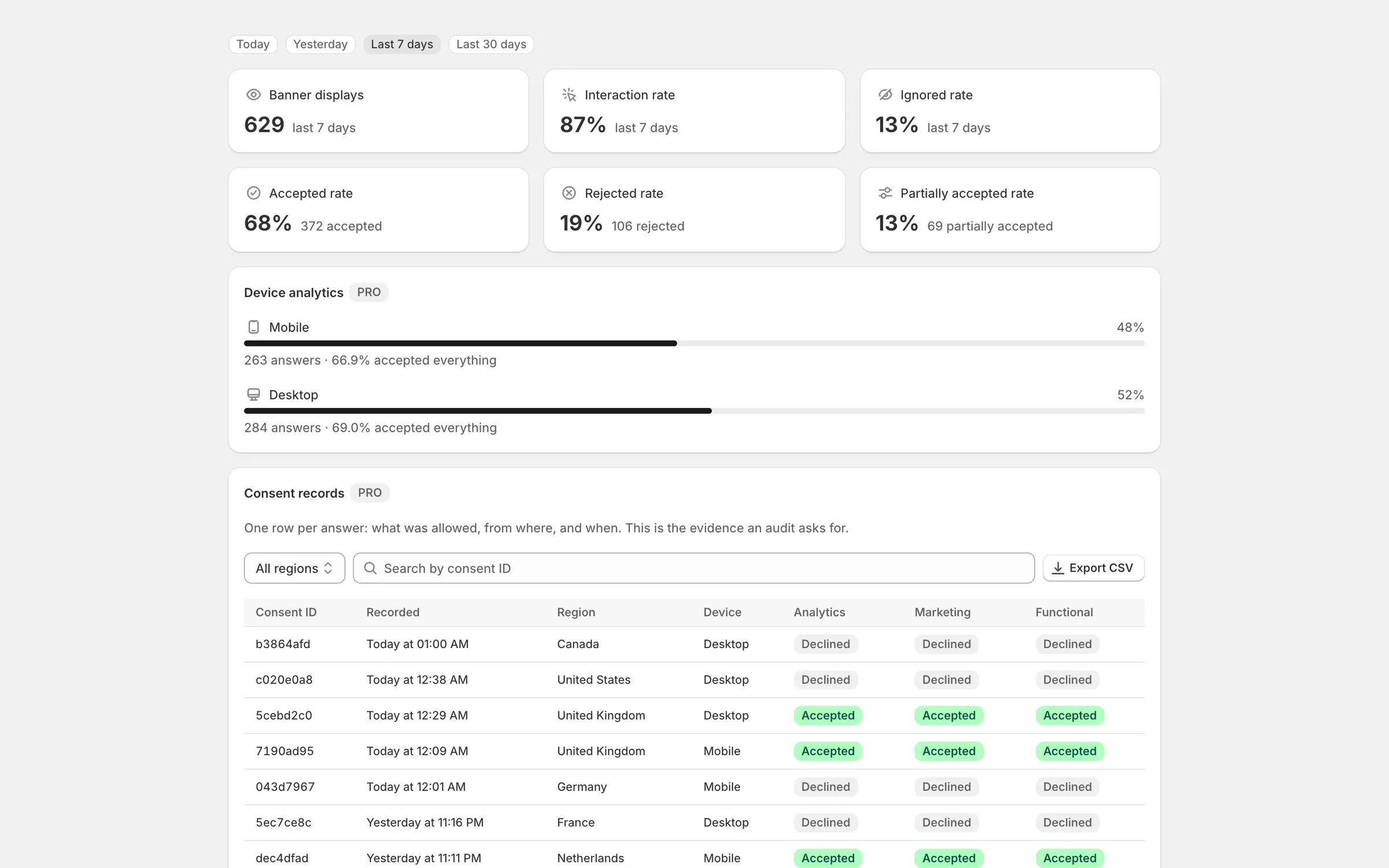
Task: Click the checkmark circle Accepted rate icon
Action: 253,193
